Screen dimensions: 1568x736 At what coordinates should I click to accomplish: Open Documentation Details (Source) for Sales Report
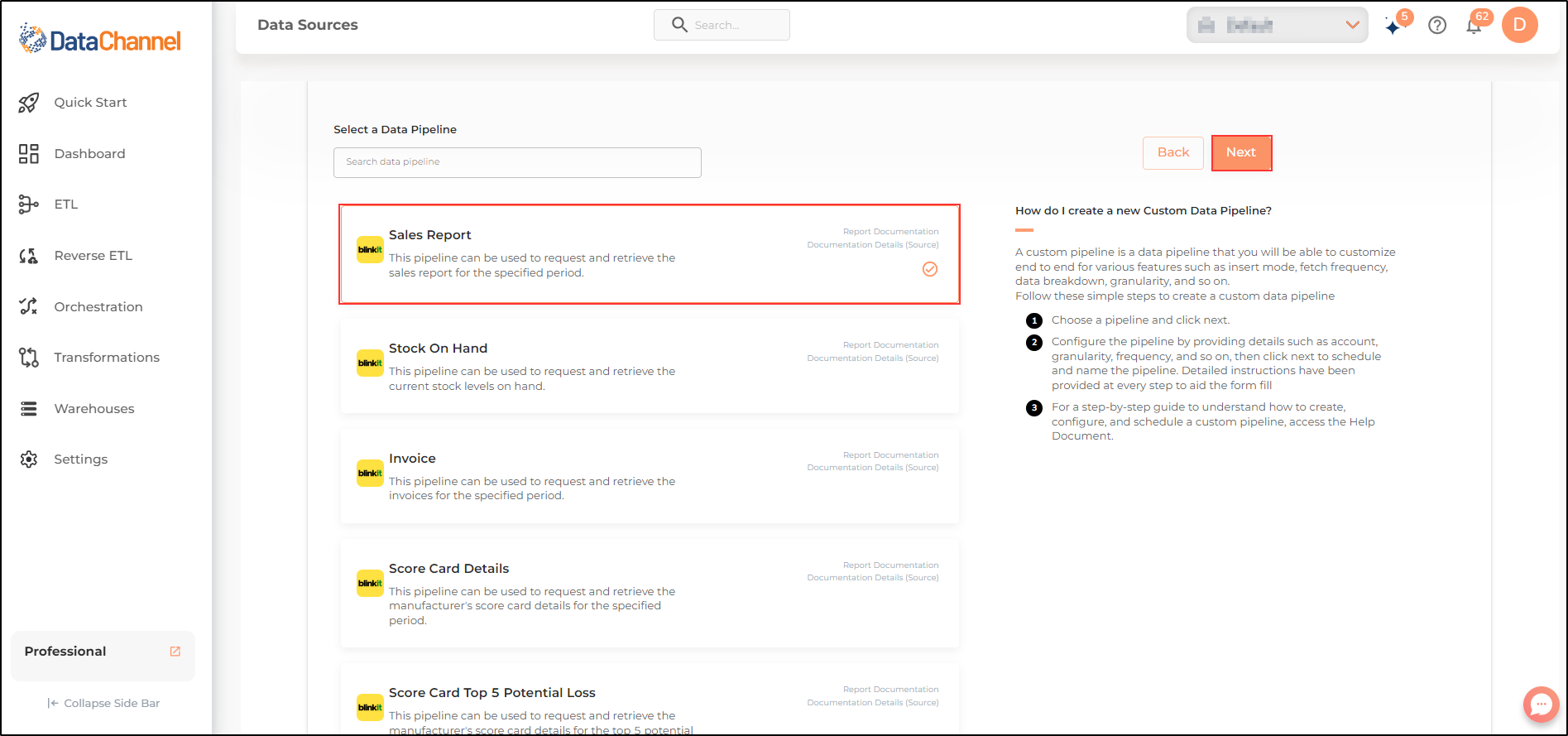click(873, 245)
